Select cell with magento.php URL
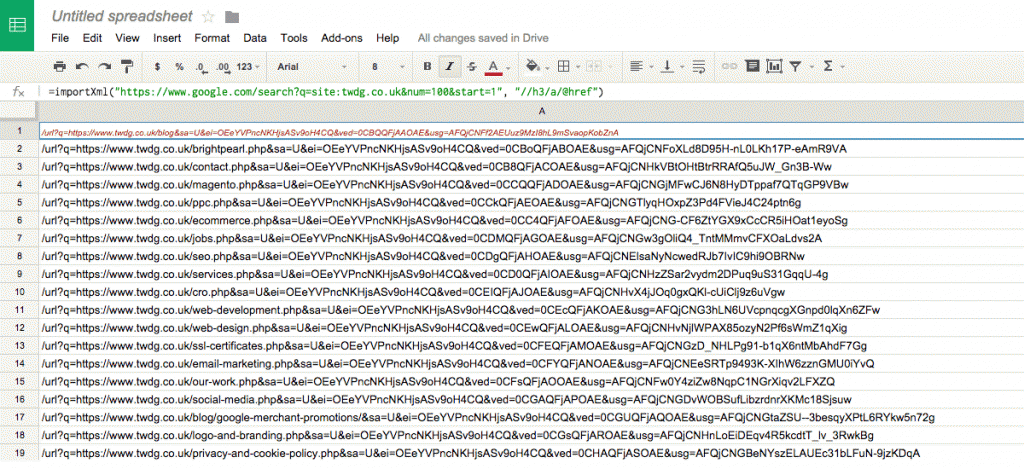The width and height of the screenshot is (1024, 469). pos(531,184)
